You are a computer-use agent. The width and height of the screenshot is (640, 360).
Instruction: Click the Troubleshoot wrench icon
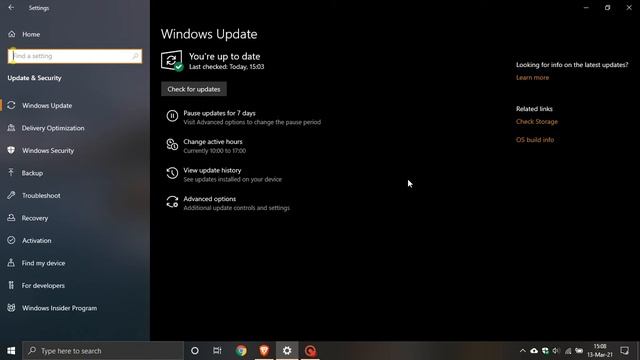pyautogui.click(x=11, y=195)
